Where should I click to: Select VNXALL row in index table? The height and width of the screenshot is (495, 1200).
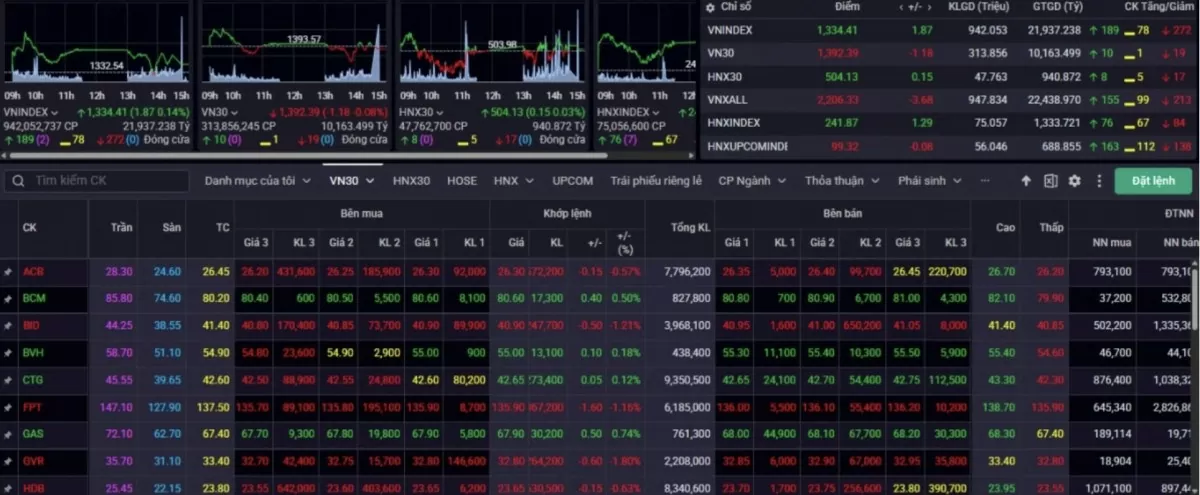[x=947, y=100]
